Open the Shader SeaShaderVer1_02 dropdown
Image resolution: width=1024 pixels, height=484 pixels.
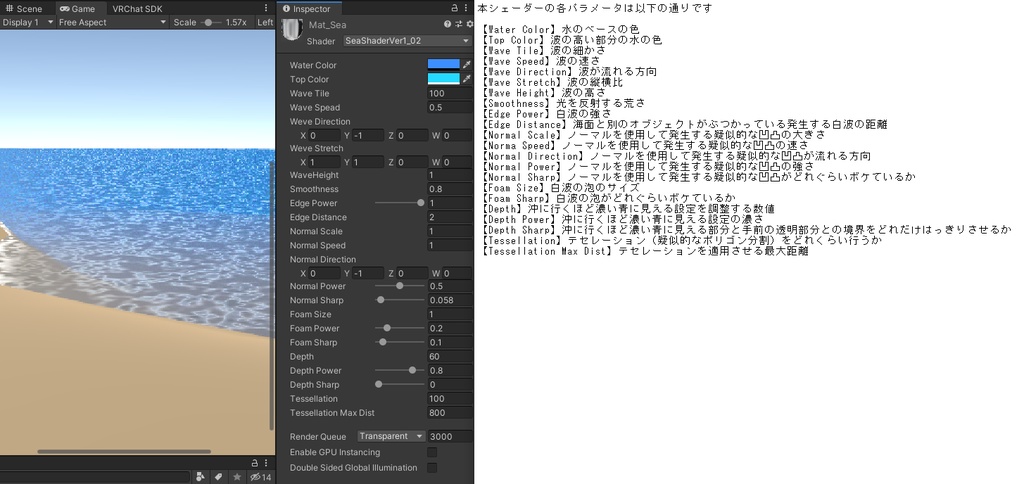407,40
